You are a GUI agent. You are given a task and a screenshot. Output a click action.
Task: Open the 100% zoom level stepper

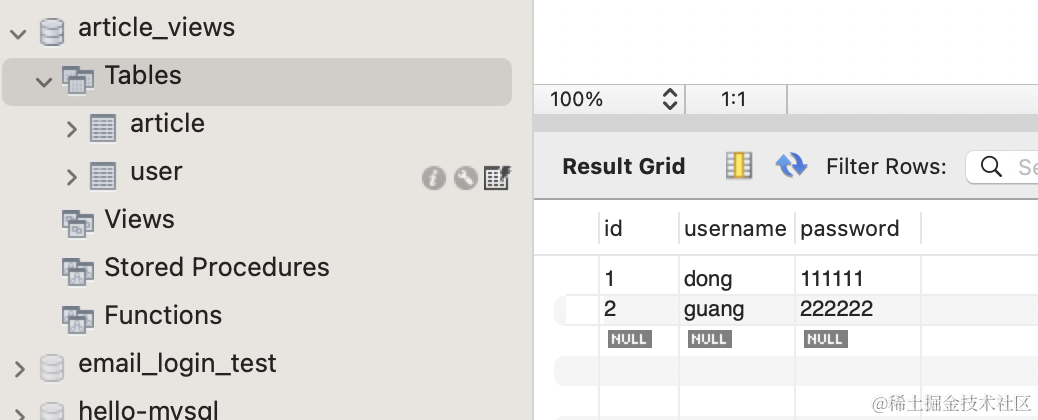tap(670, 99)
